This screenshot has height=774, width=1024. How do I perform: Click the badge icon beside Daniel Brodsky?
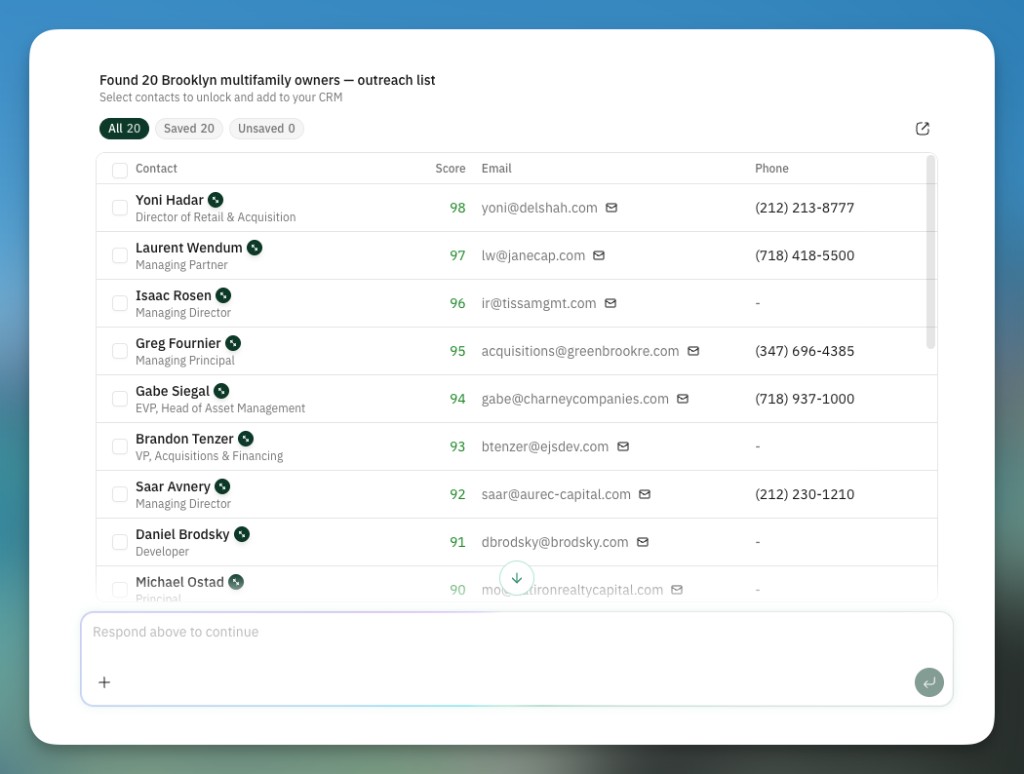pos(242,534)
